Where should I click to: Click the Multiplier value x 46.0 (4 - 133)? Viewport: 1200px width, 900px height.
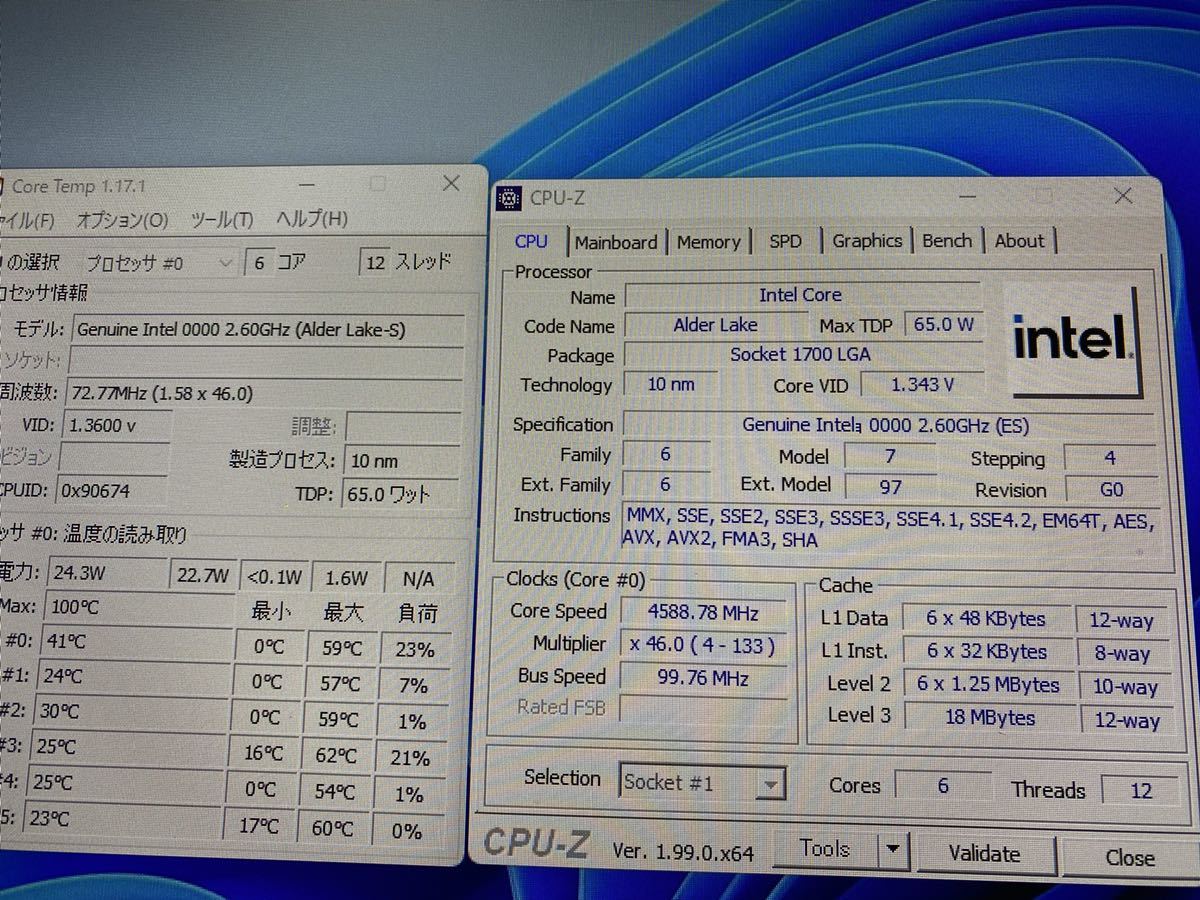click(702, 645)
